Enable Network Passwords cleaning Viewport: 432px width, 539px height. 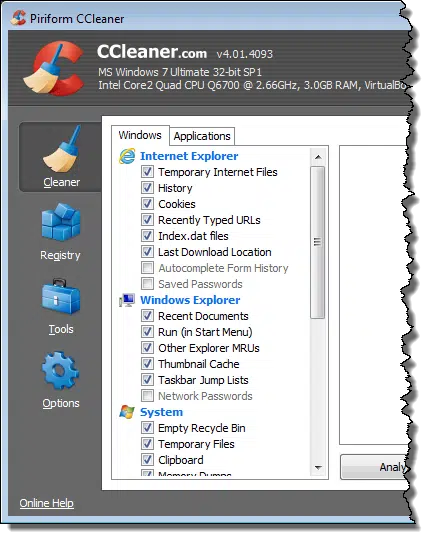click(x=147, y=396)
